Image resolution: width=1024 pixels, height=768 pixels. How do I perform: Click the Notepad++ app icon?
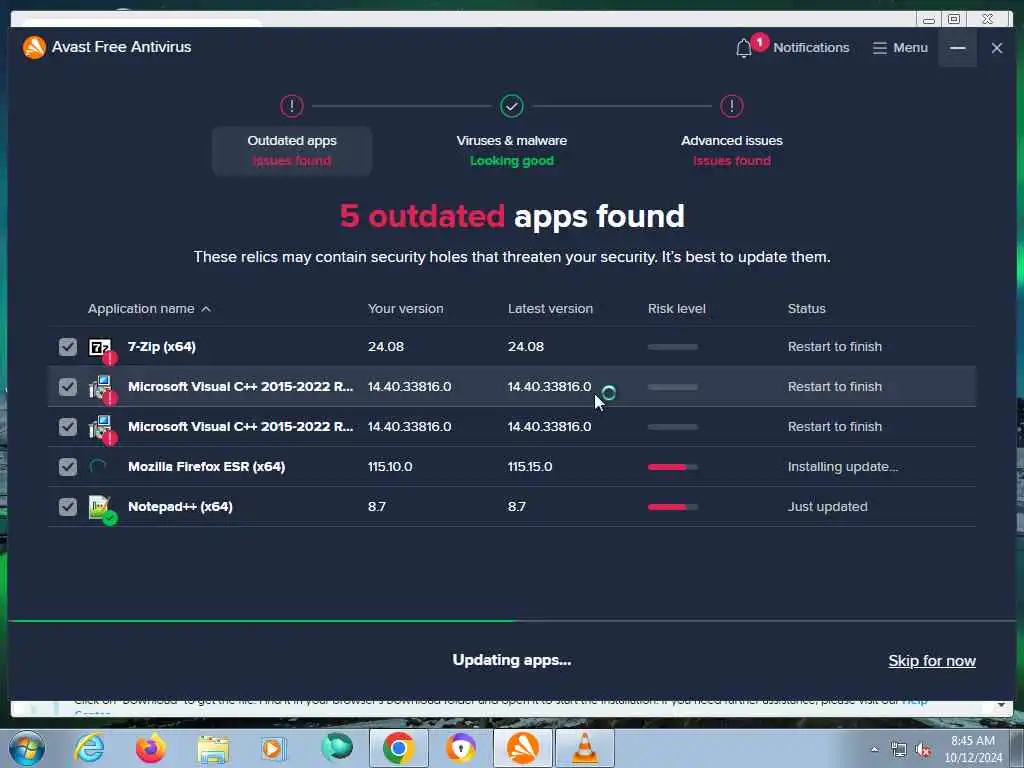pos(101,509)
